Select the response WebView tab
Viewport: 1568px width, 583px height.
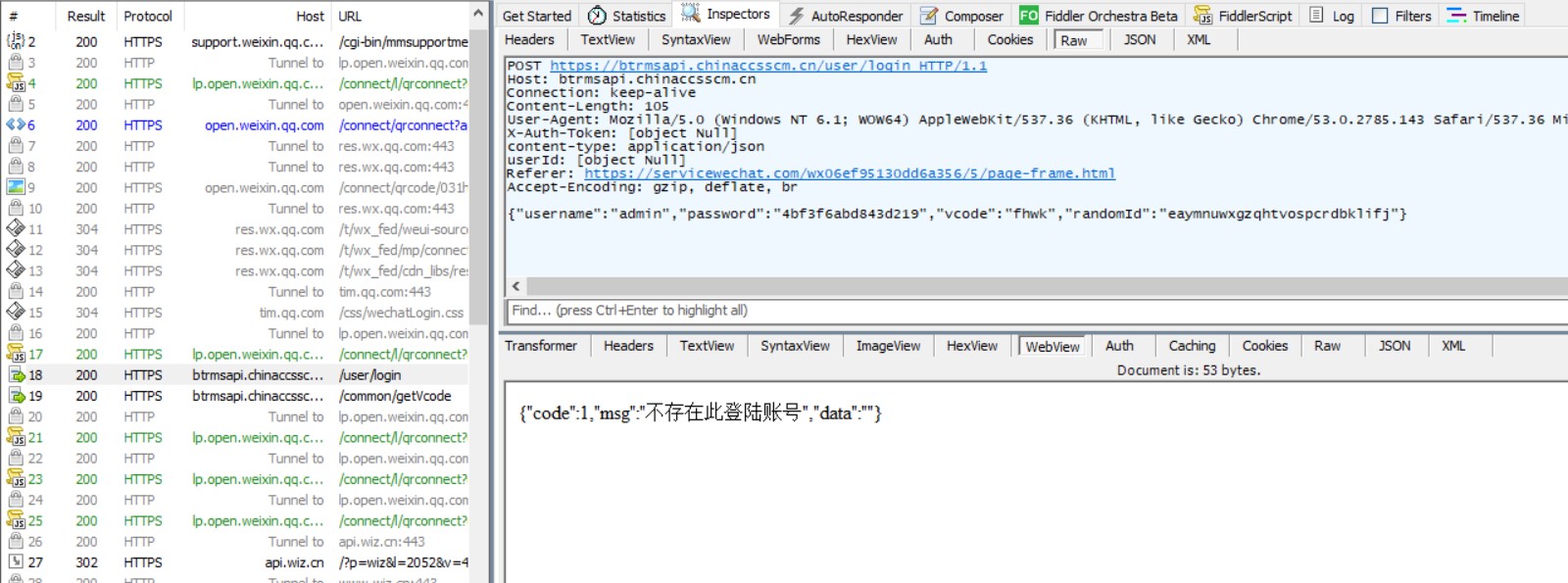click(1053, 347)
